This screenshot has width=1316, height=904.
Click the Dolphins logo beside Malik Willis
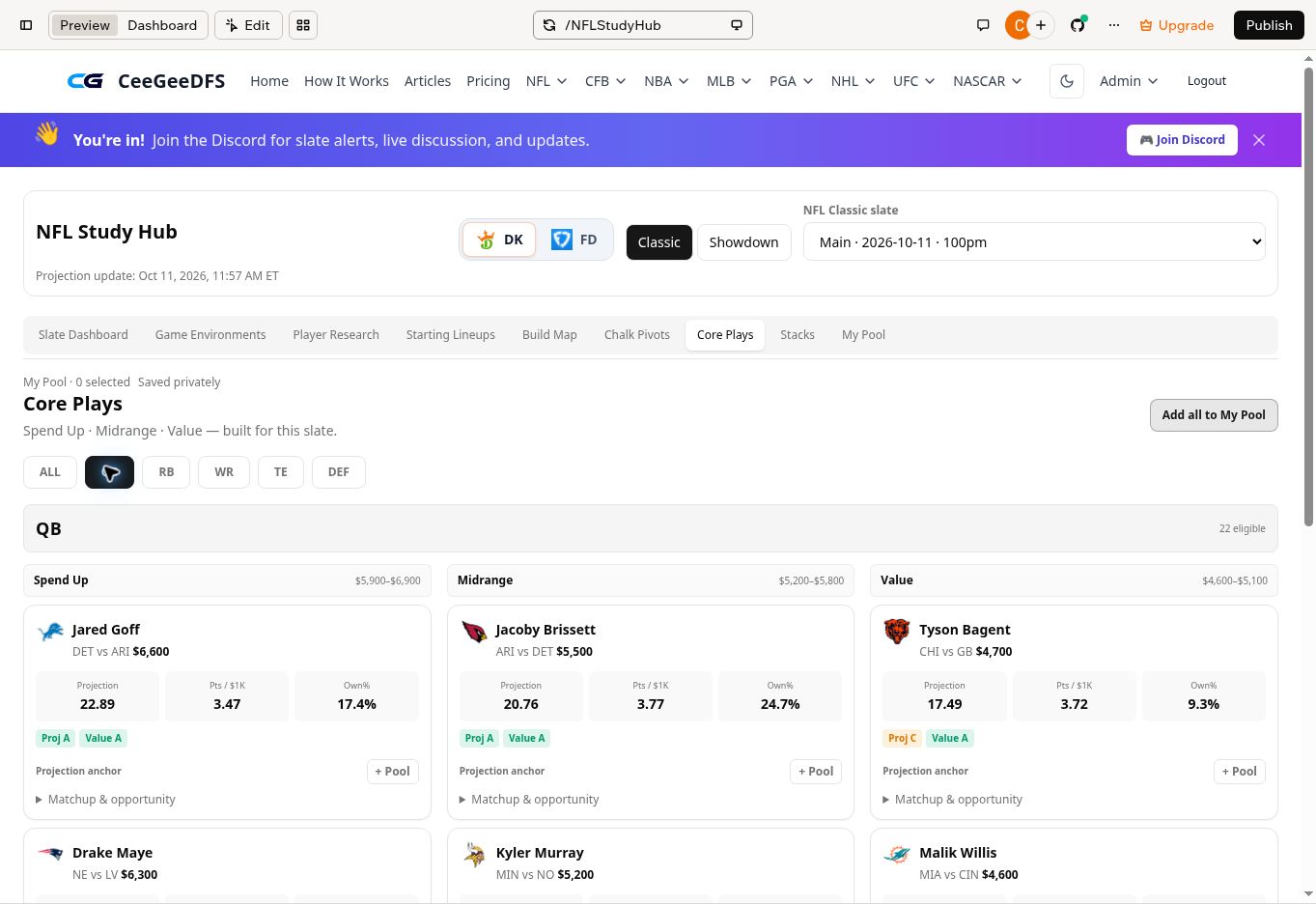(x=897, y=855)
